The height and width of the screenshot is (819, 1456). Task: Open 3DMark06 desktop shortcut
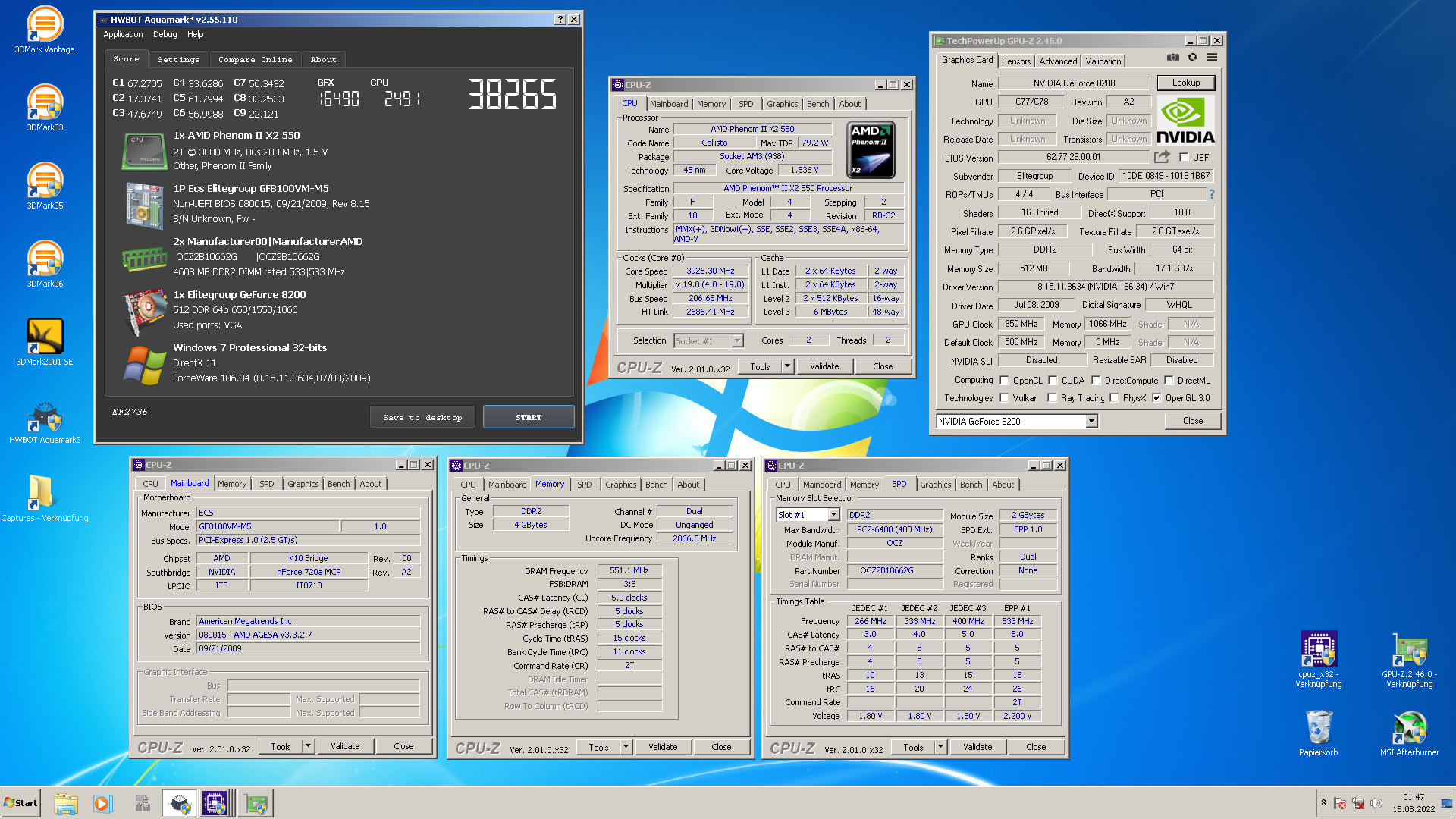point(45,265)
